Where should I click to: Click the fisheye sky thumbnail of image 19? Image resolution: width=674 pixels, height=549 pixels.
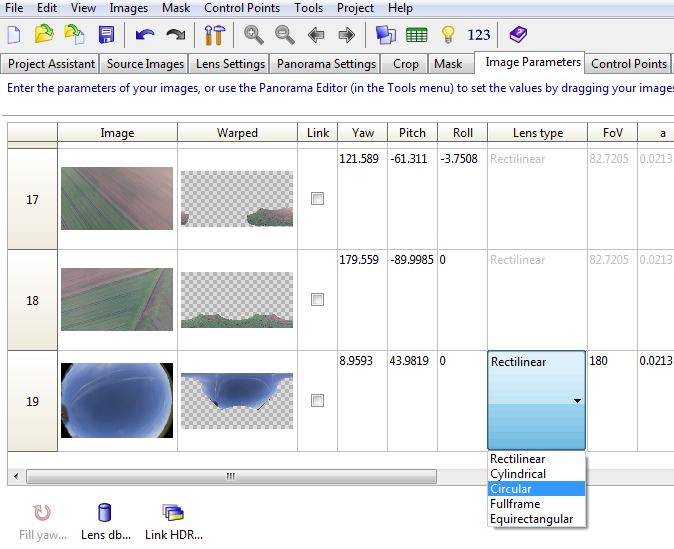[117, 401]
